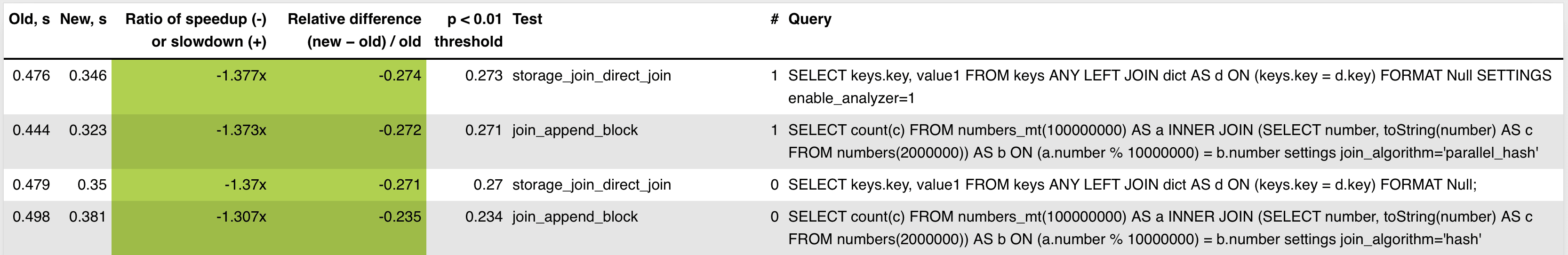Click the green -0.235 relative difference cell
Viewport: 1568px width, 255px height.
click(400, 217)
